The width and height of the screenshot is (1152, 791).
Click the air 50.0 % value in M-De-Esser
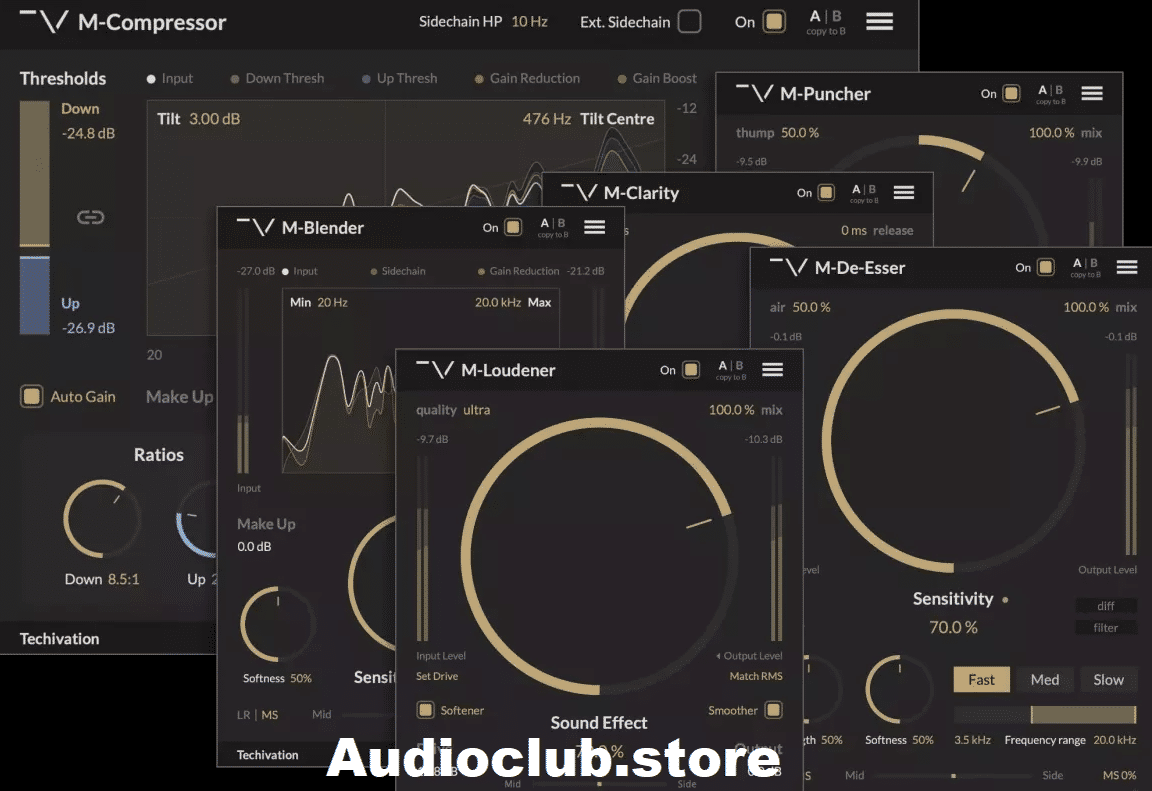tap(811, 307)
